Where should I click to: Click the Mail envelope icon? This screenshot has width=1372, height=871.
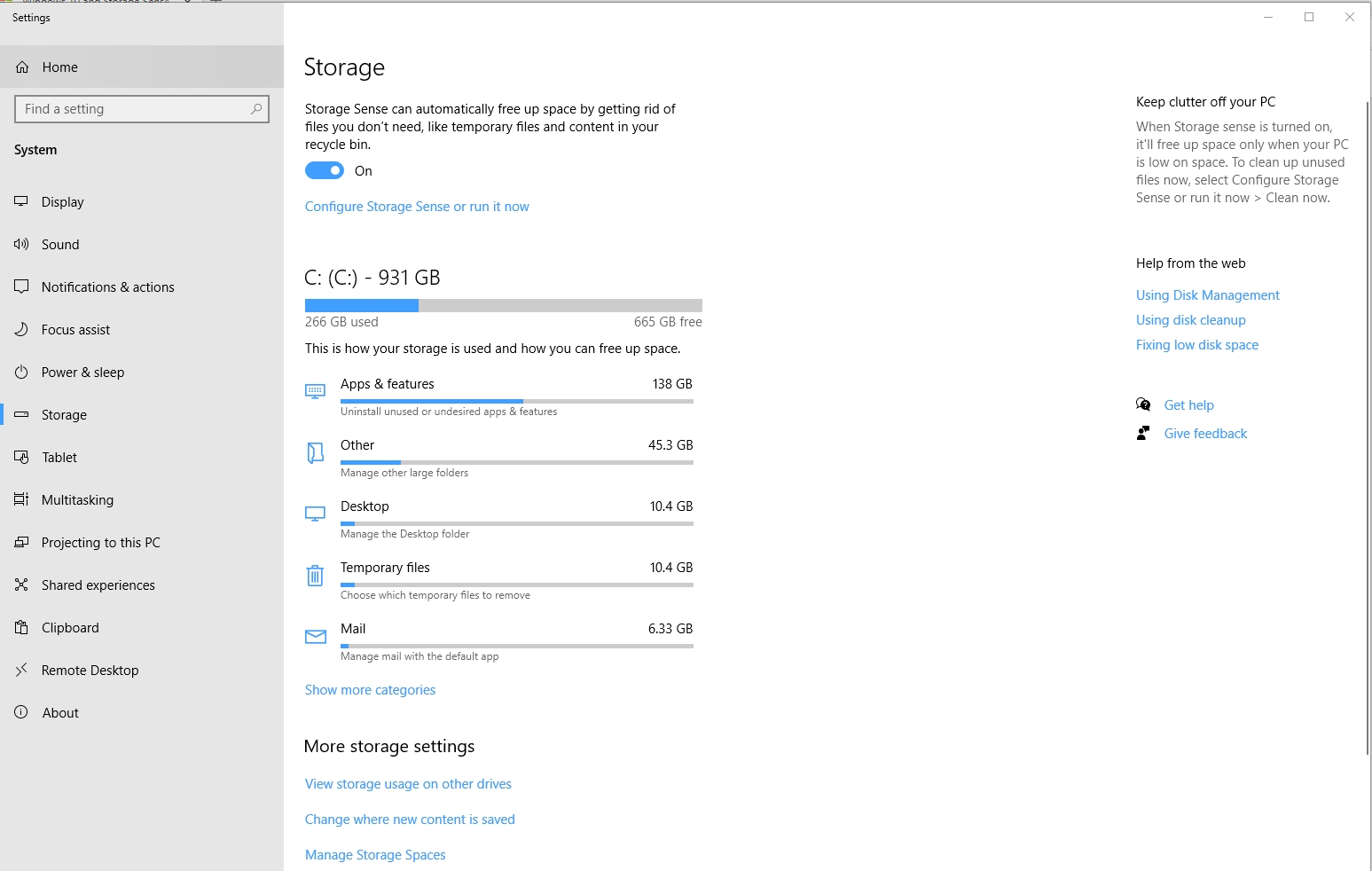[315, 637]
